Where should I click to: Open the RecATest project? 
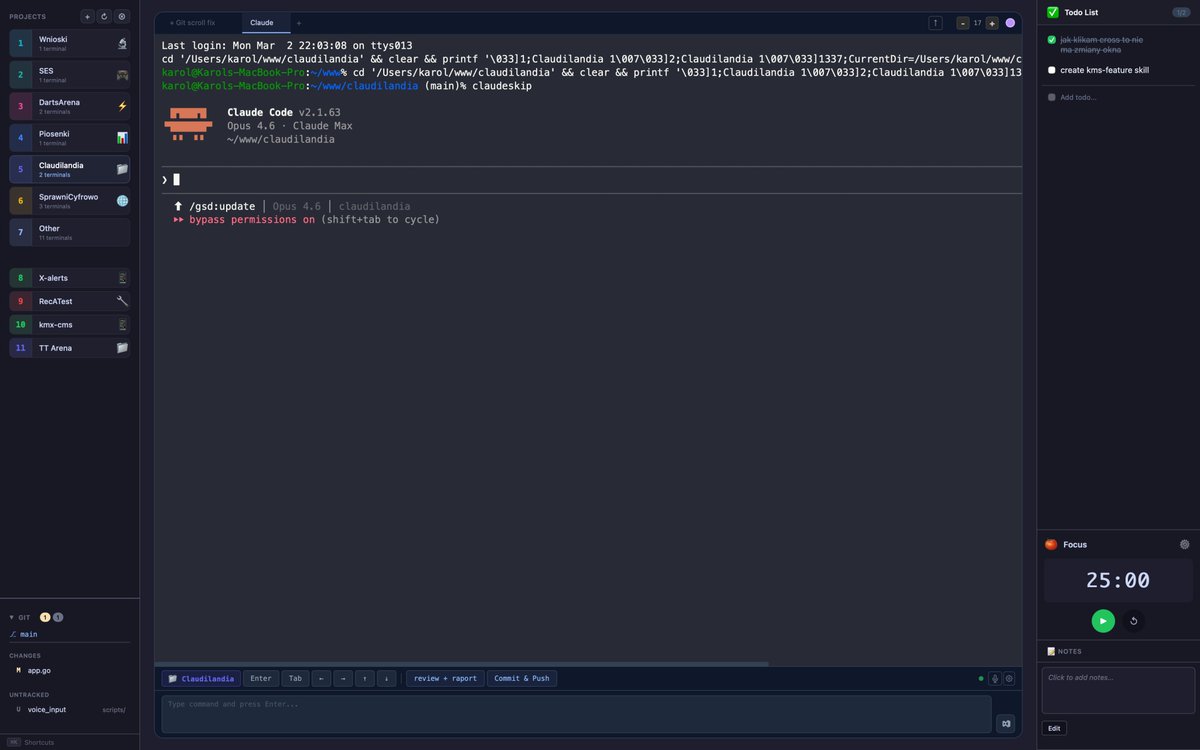(x=70, y=301)
